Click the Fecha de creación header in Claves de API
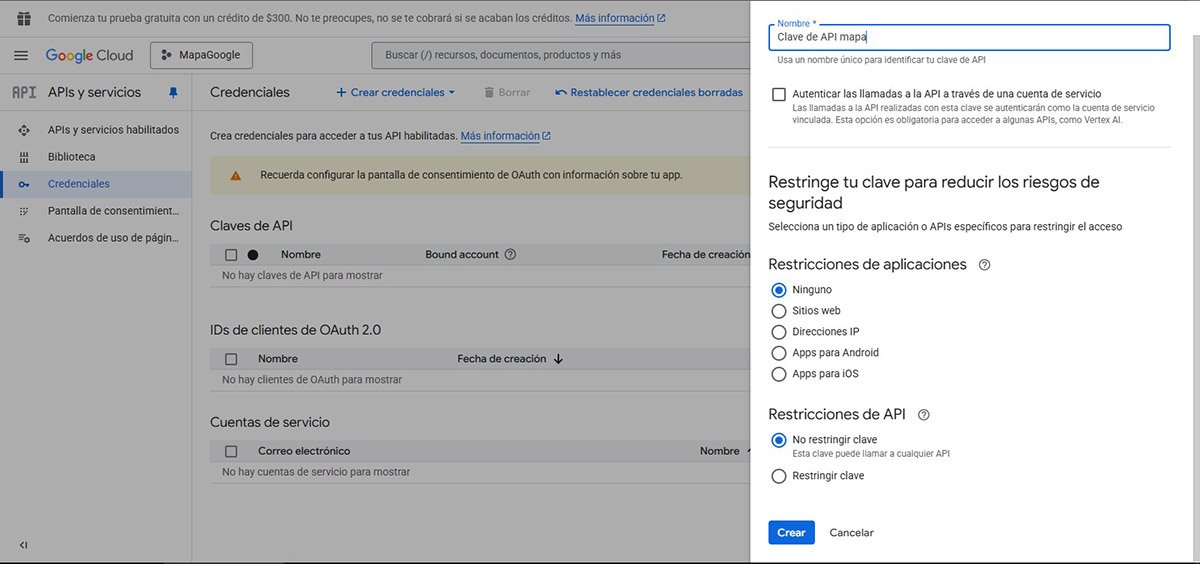This screenshot has width=1200, height=564. pos(705,255)
